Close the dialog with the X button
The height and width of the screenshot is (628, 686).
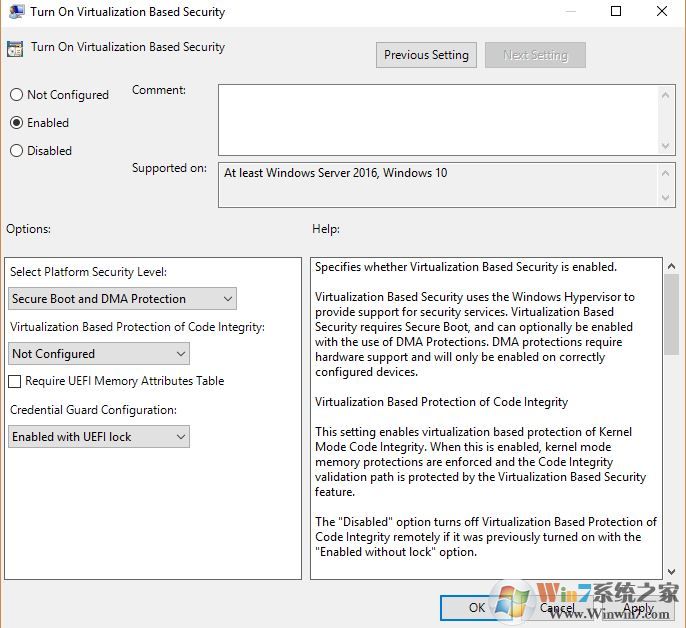662,11
